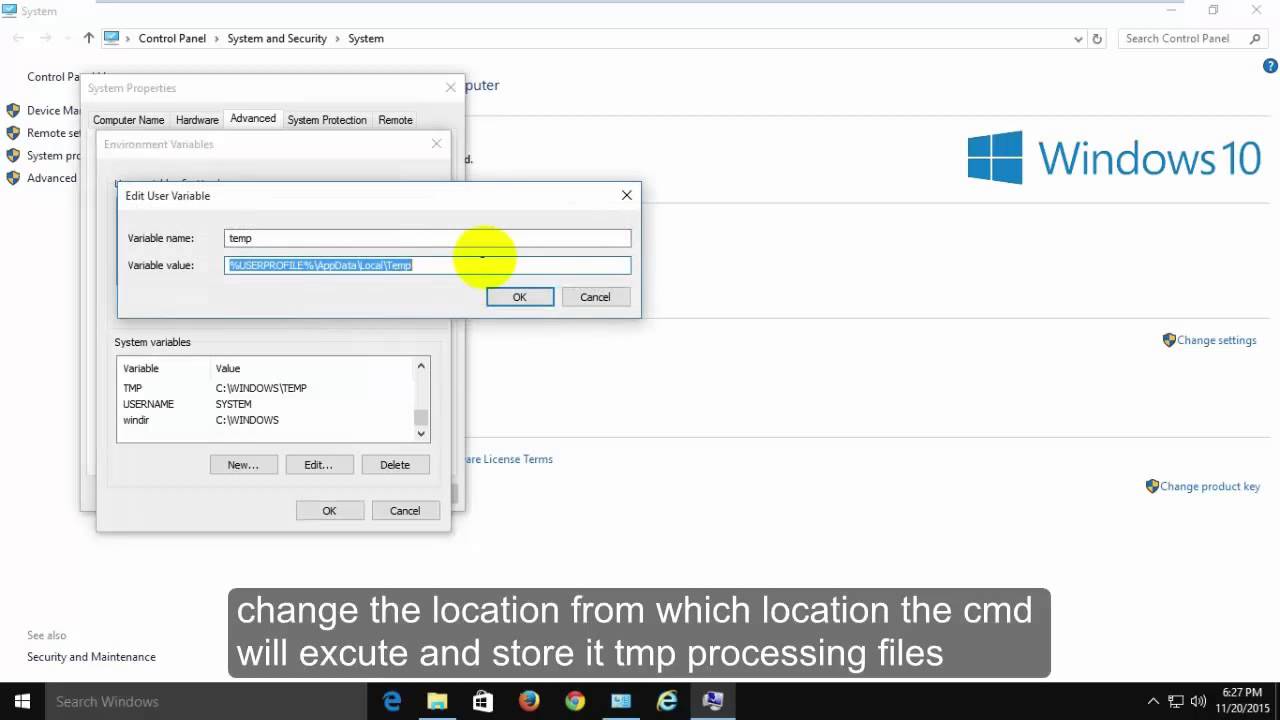Viewport: 1280px width, 720px height.
Task: Click the System variables scroll up arrow
Action: 421,366
